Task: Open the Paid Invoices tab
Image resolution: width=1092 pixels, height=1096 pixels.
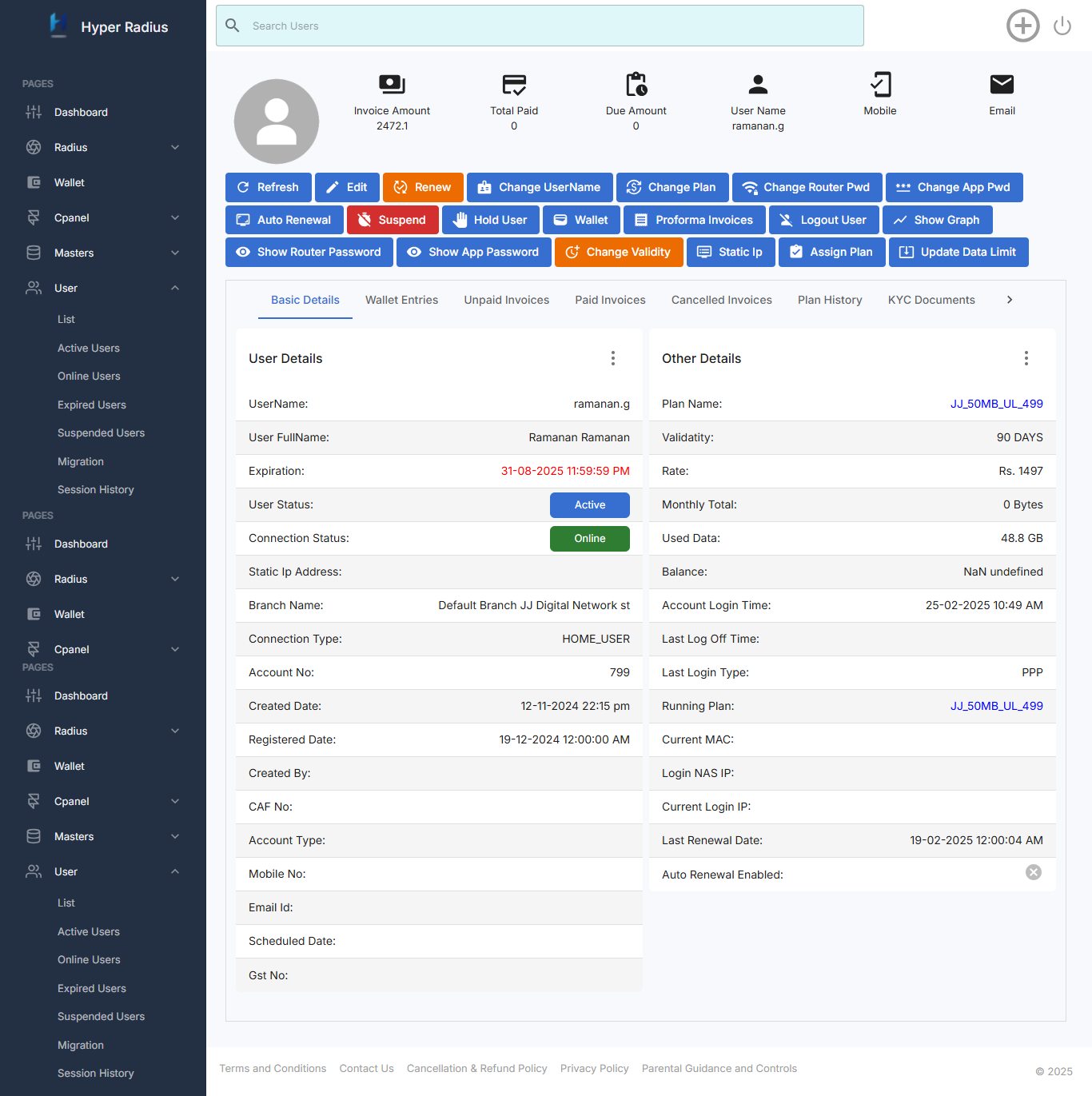Action: point(611,300)
